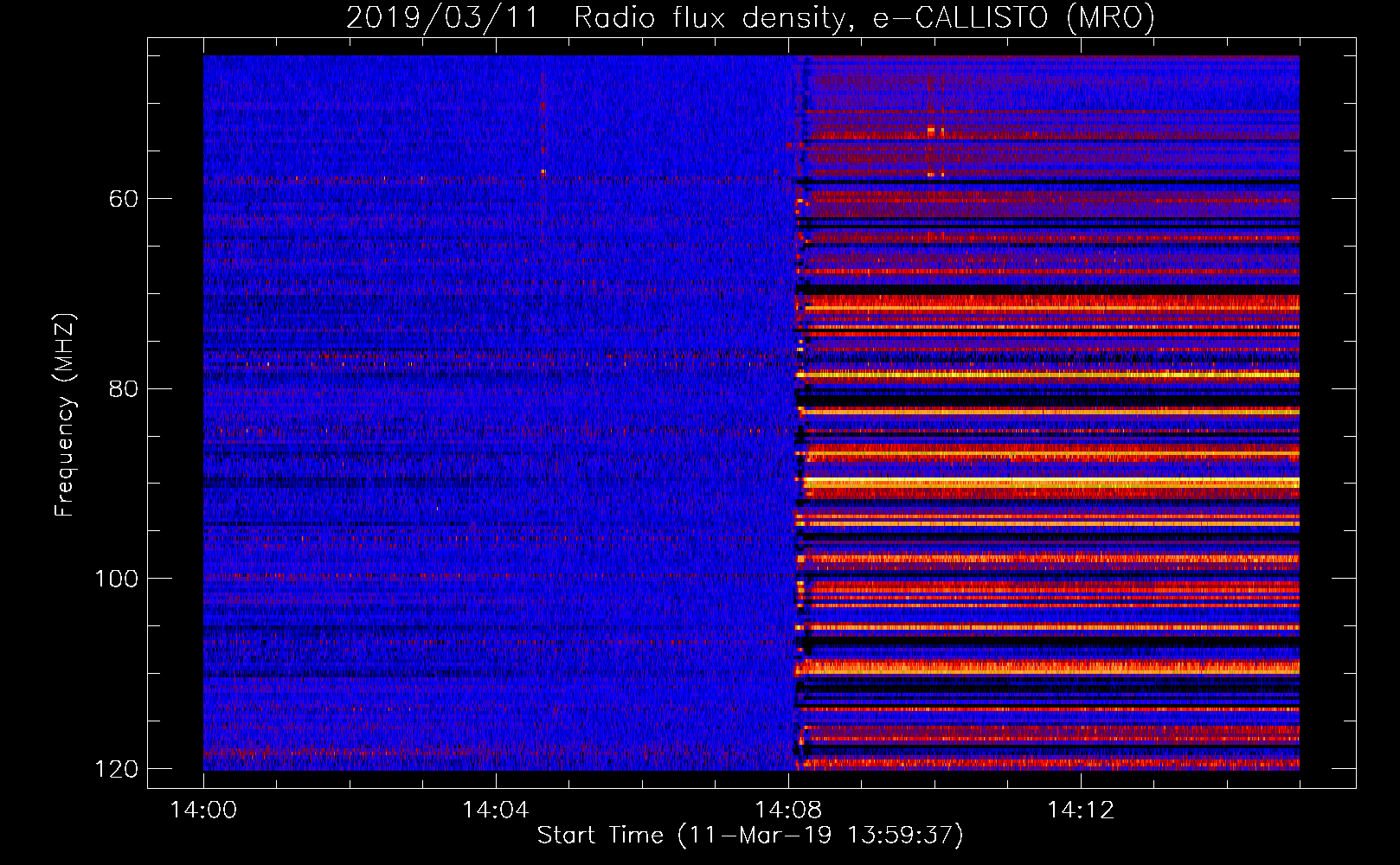Click the 100 MHz frequency tick label
The width and height of the screenshot is (1400, 865).
click(x=116, y=578)
